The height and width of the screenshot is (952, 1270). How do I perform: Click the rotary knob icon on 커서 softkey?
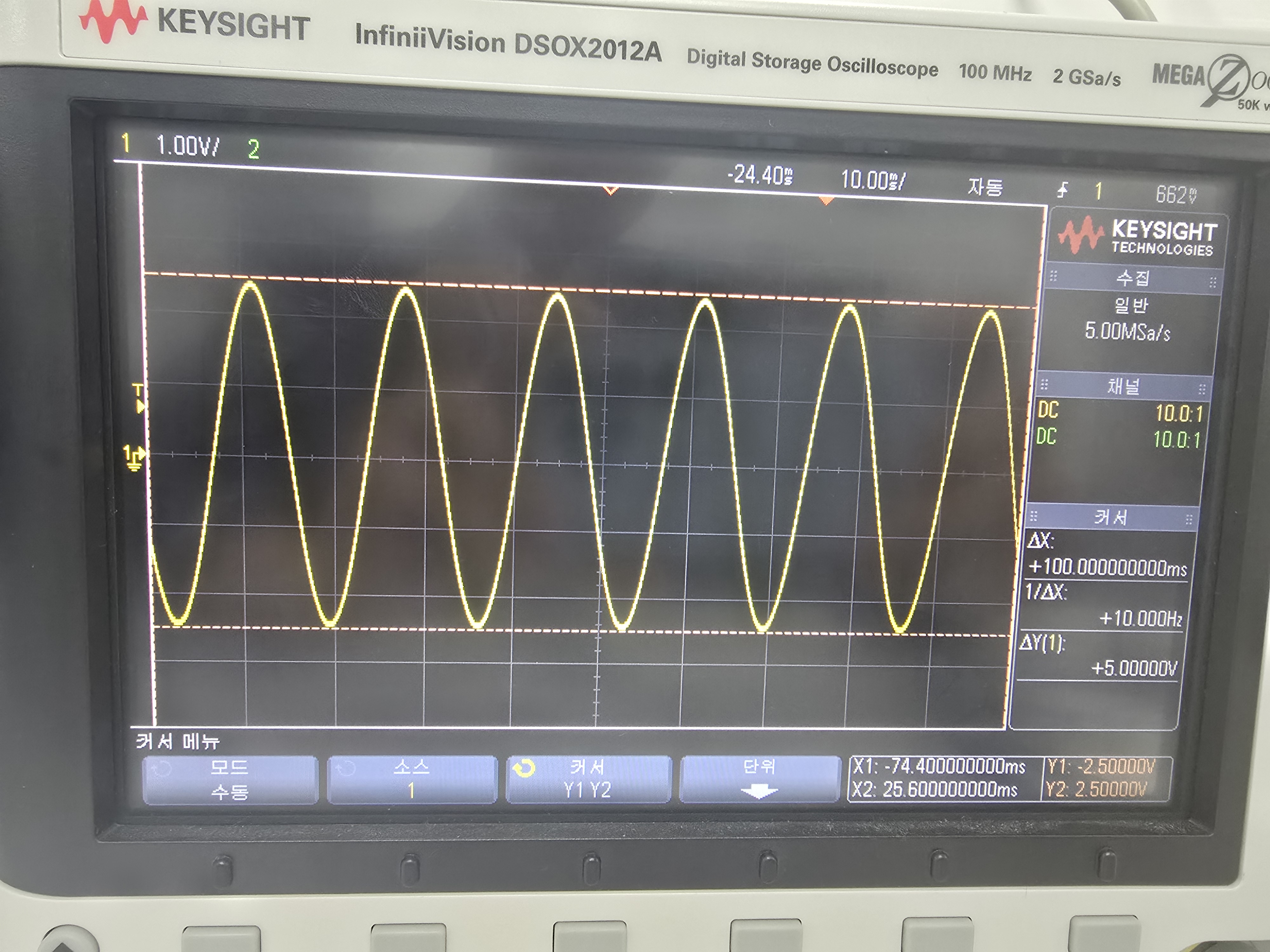tap(523, 768)
